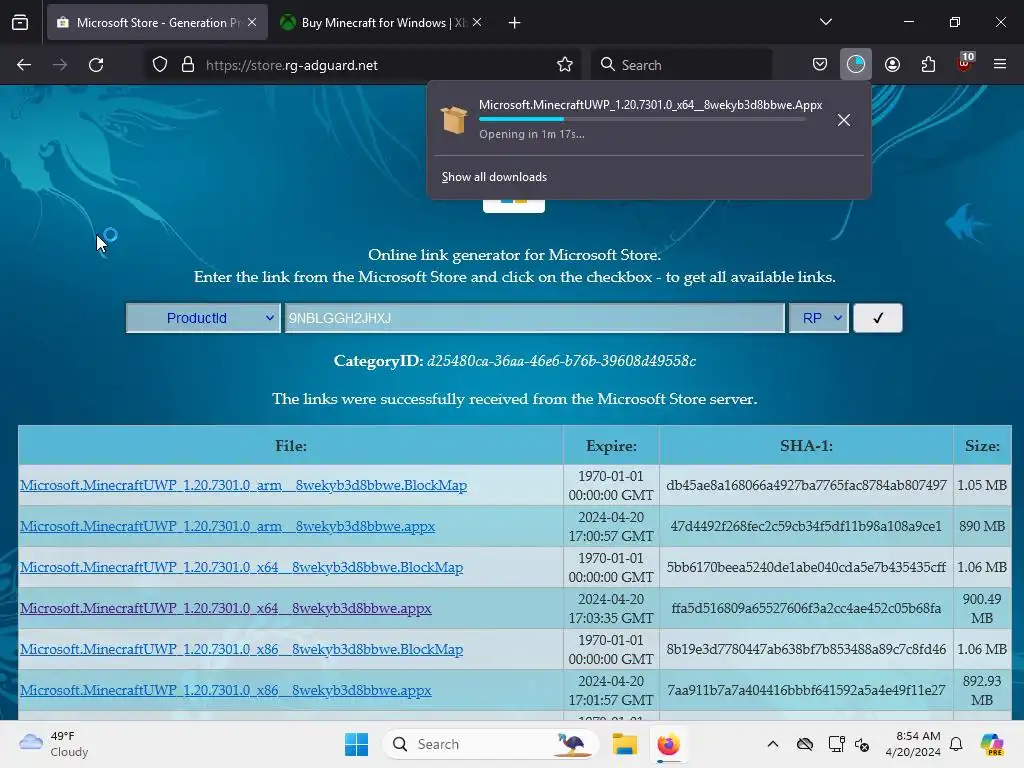This screenshot has width=1024, height=768.
Task: Click the checkmark submit button
Action: (x=878, y=318)
